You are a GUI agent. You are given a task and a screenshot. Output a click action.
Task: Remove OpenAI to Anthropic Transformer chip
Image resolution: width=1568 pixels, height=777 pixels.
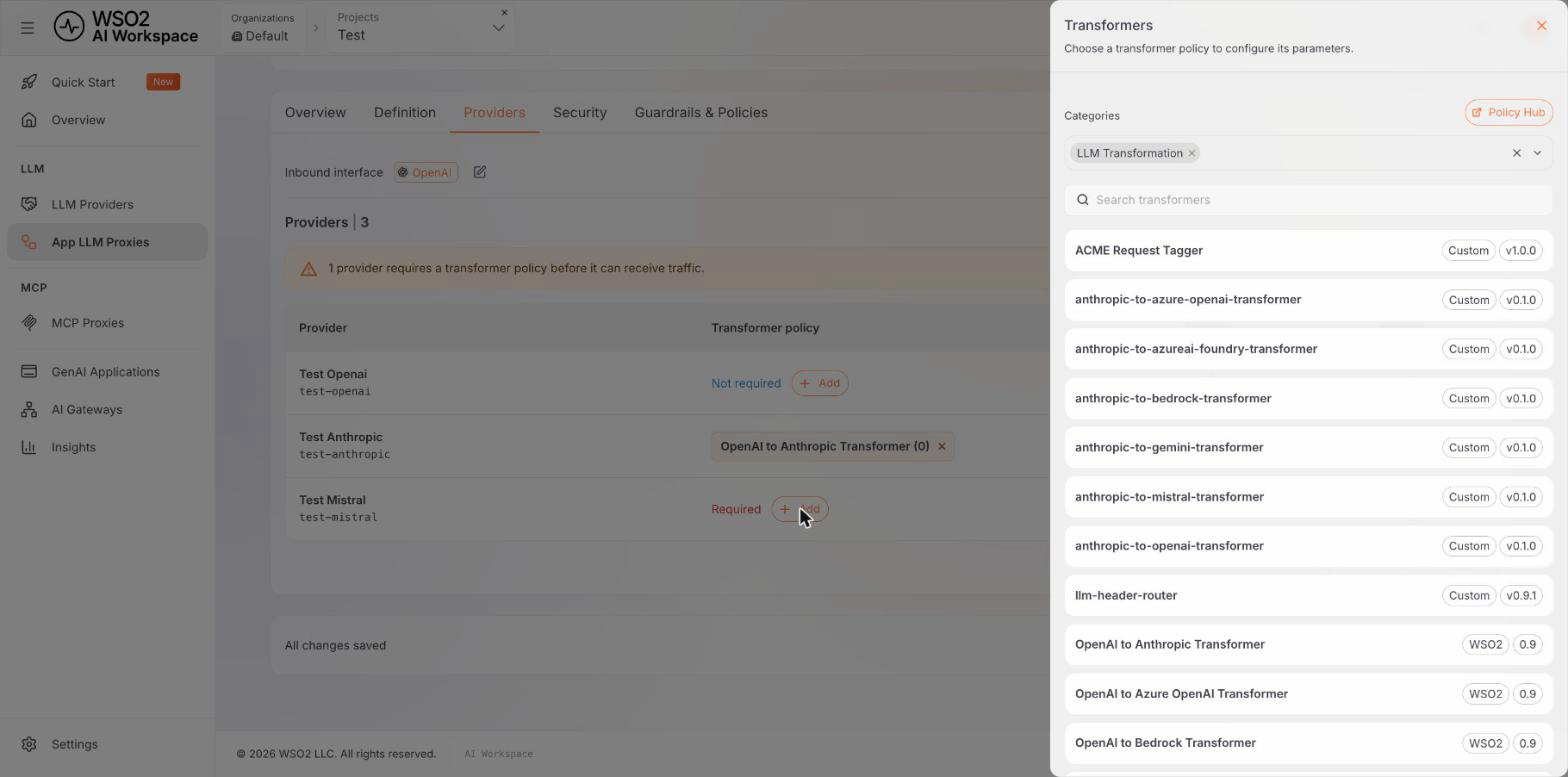[x=941, y=446]
